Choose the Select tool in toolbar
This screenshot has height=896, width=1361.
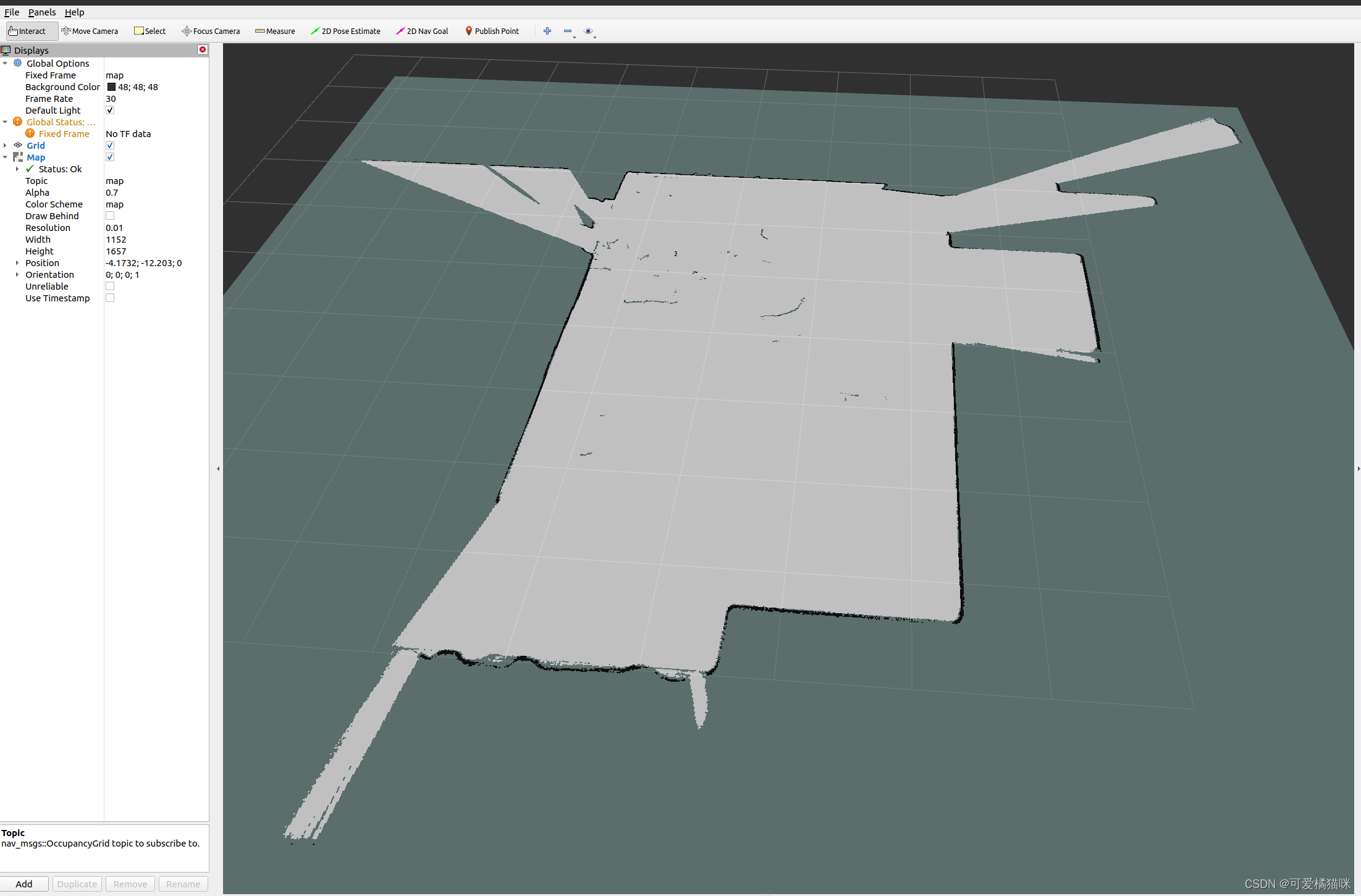point(150,31)
